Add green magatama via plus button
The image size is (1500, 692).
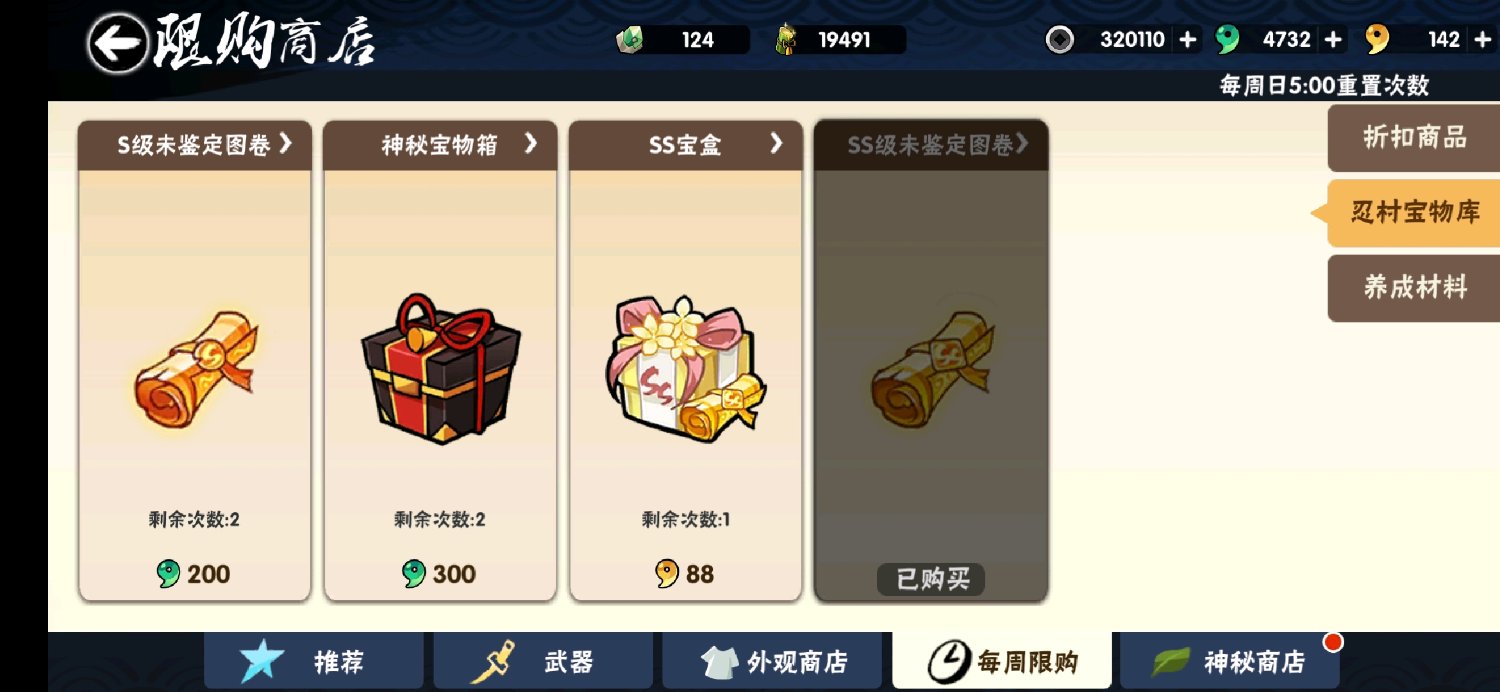1333,40
